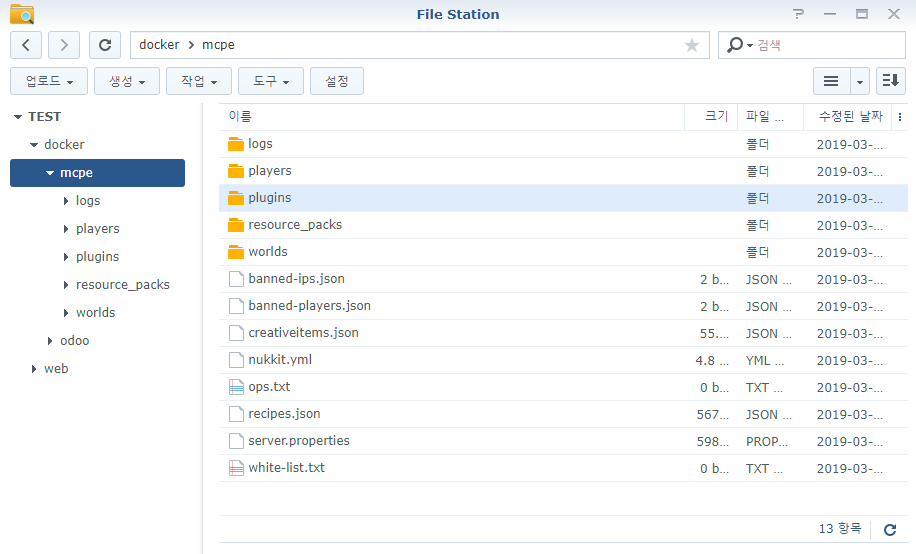Click the back navigation arrow
This screenshot has height=554, width=916.
coord(26,45)
